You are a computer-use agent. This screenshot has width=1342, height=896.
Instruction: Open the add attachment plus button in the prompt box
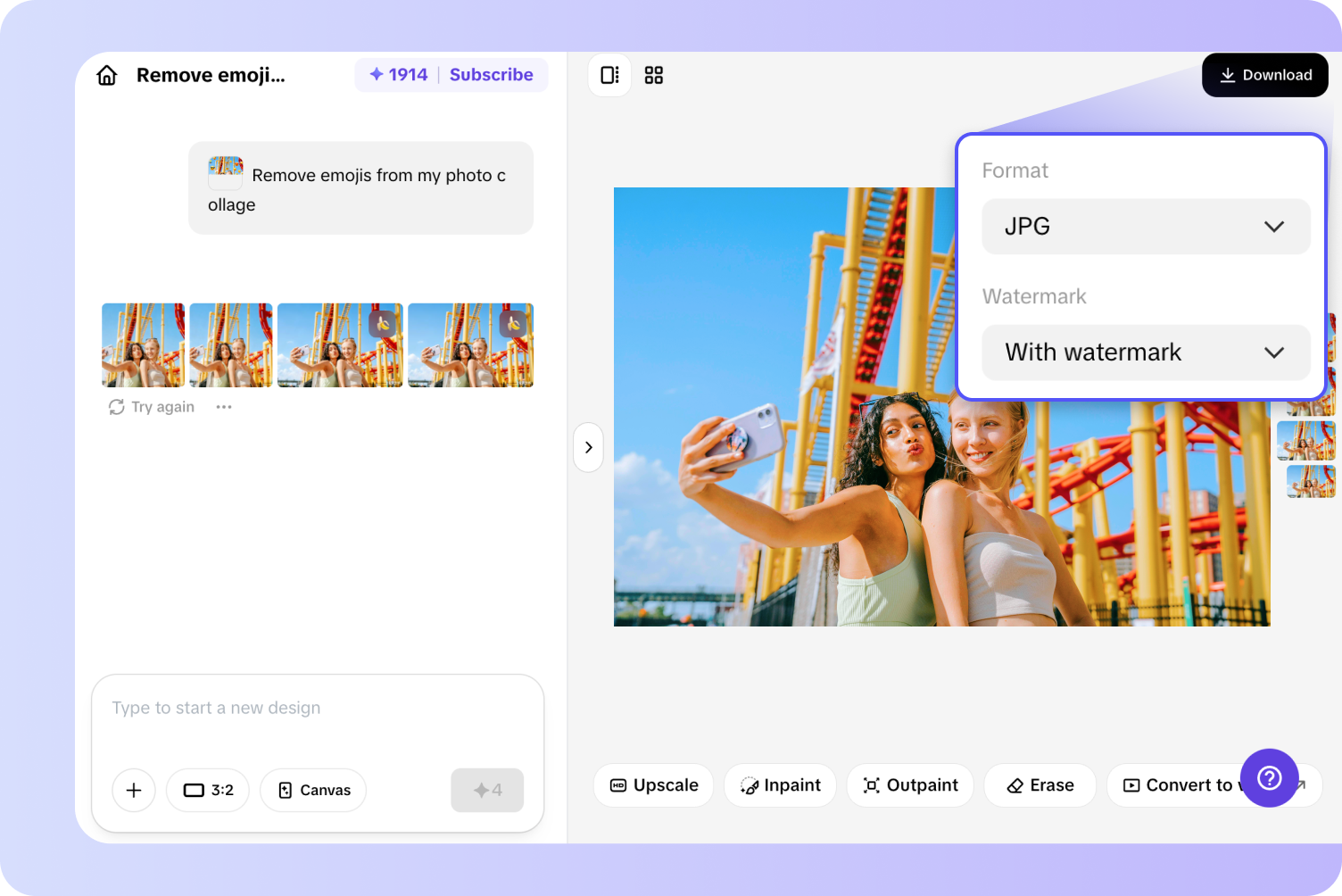(x=133, y=790)
